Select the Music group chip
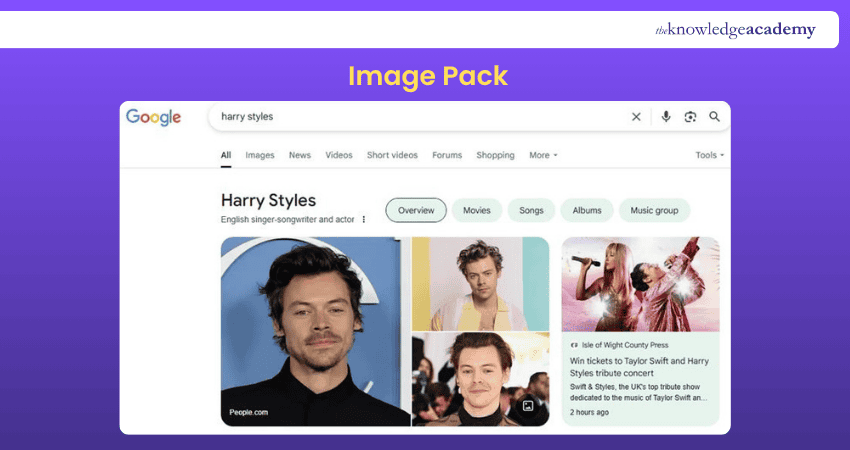 click(654, 210)
